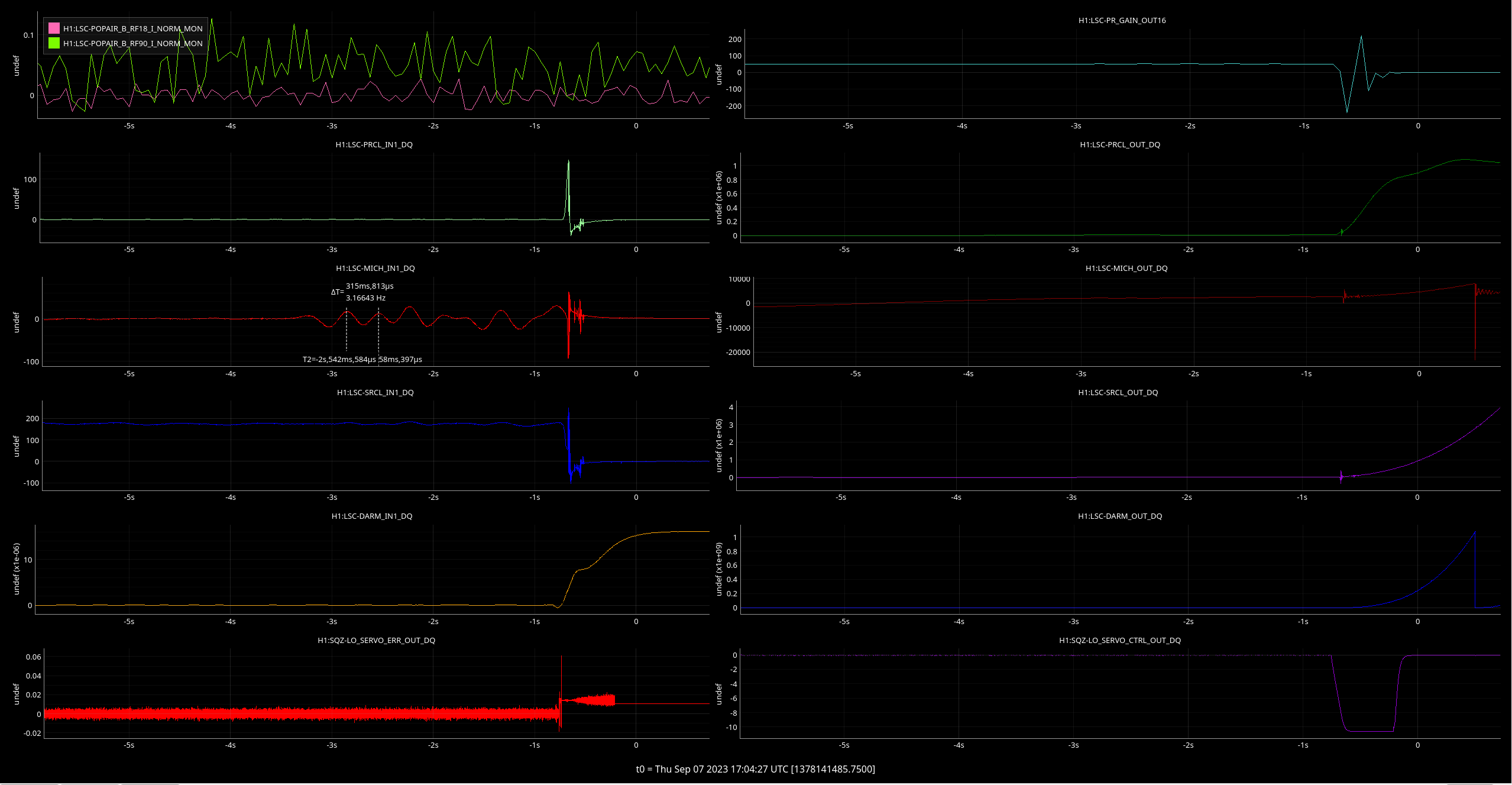Image resolution: width=1512 pixels, height=785 pixels.
Task: Click the -10 y-axis label on SQZ CTRL plot
Action: point(731,727)
